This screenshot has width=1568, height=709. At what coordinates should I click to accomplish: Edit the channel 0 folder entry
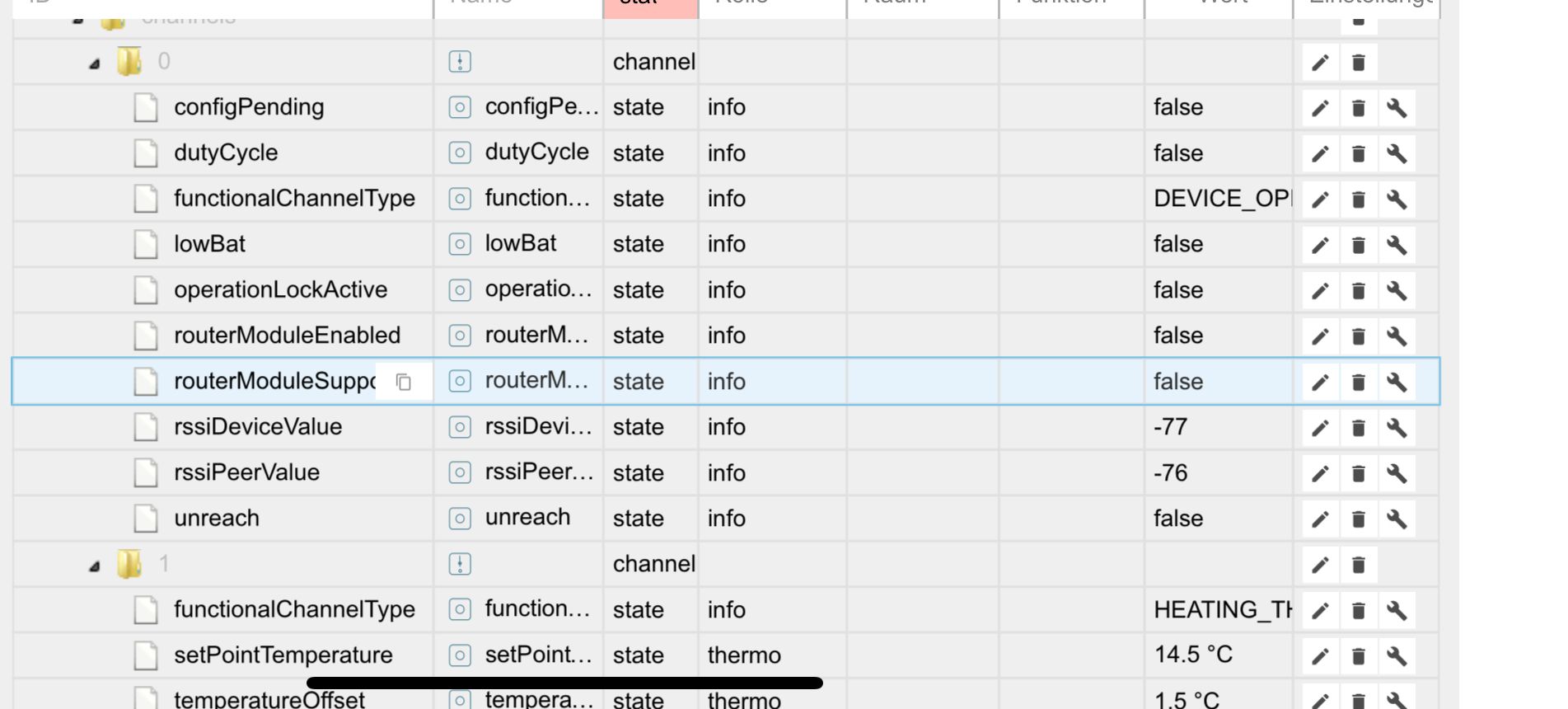click(x=1320, y=63)
